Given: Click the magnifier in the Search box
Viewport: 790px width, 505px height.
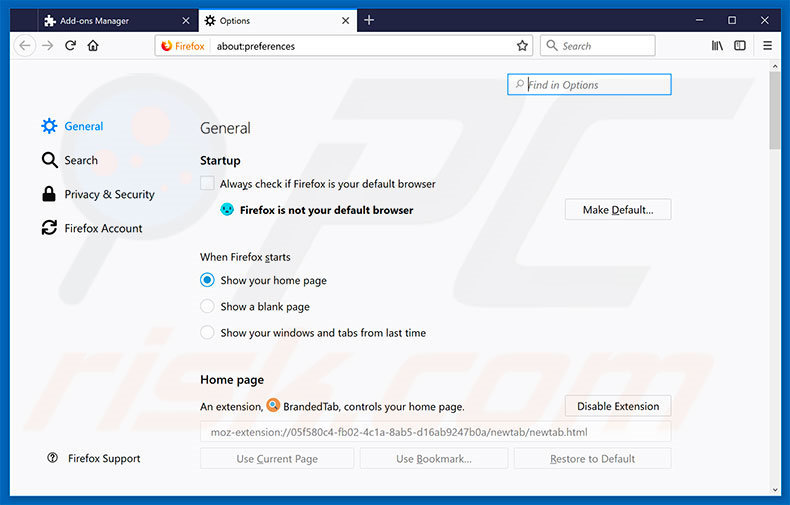Looking at the screenshot, I should [552, 45].
